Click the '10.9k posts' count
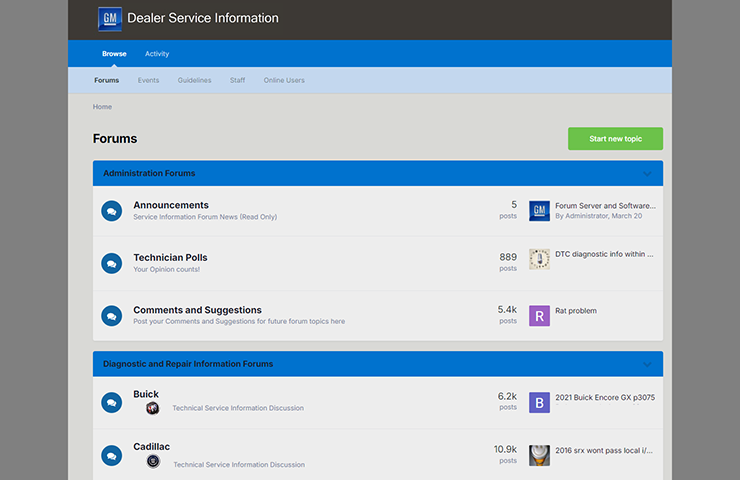Viewport: 740px width, 480px height. pyautogui.click(x=505, y=454)
